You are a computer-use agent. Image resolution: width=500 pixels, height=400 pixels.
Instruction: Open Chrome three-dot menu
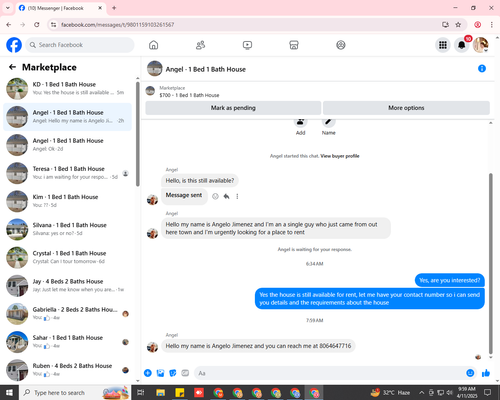tap(492, 25)
